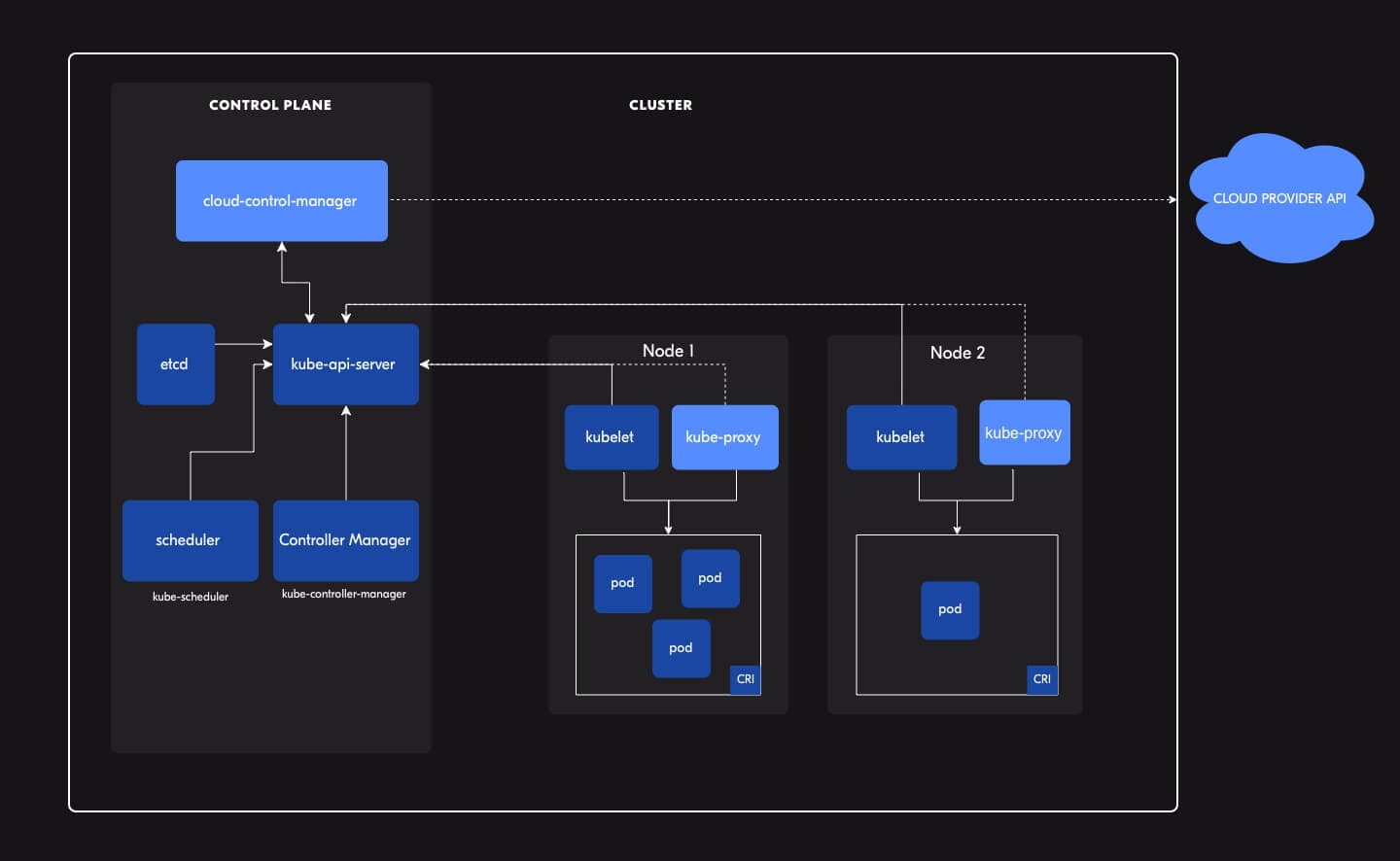Image resolution: width=1400 pixels, height=861 pixels.
Task: Click the kube-api-server block
Action: (x=345, y=364)
